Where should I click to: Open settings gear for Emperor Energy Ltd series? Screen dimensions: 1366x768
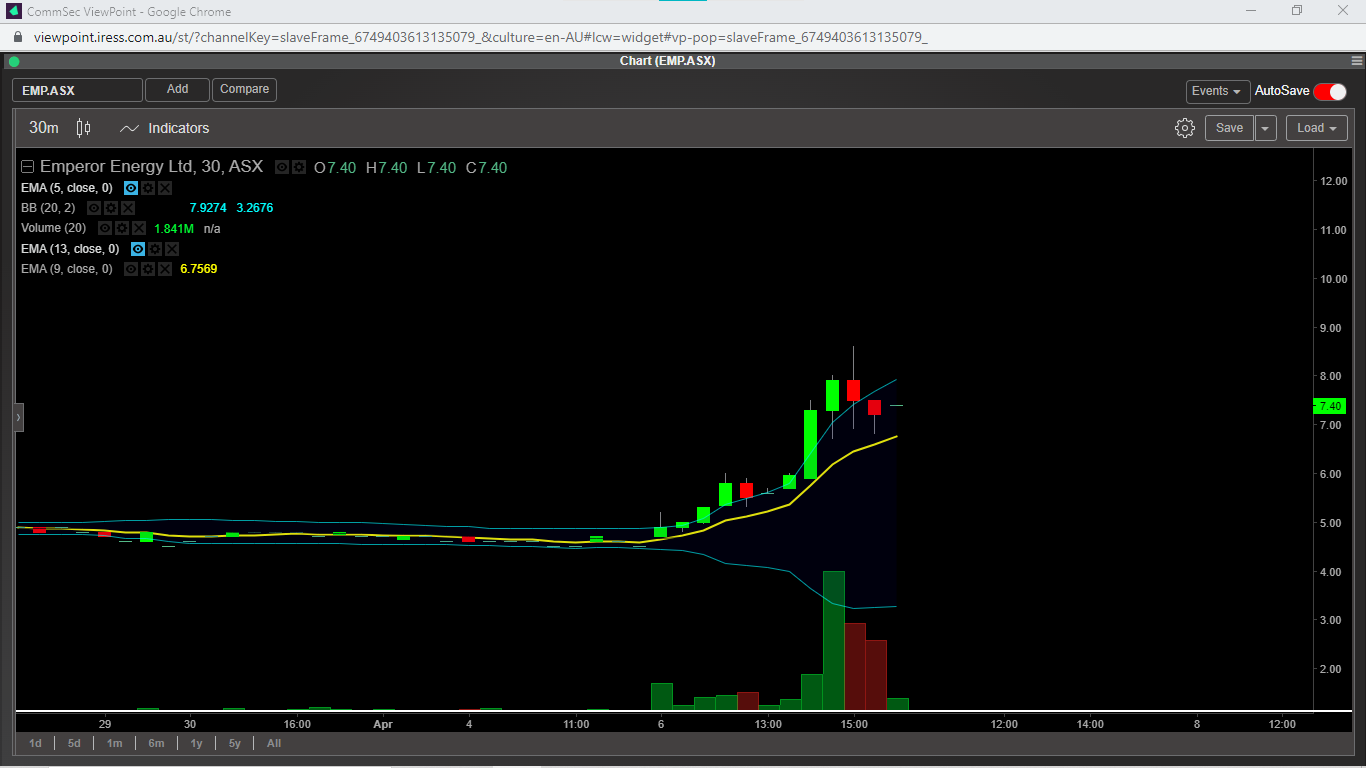tap(299, 168)
